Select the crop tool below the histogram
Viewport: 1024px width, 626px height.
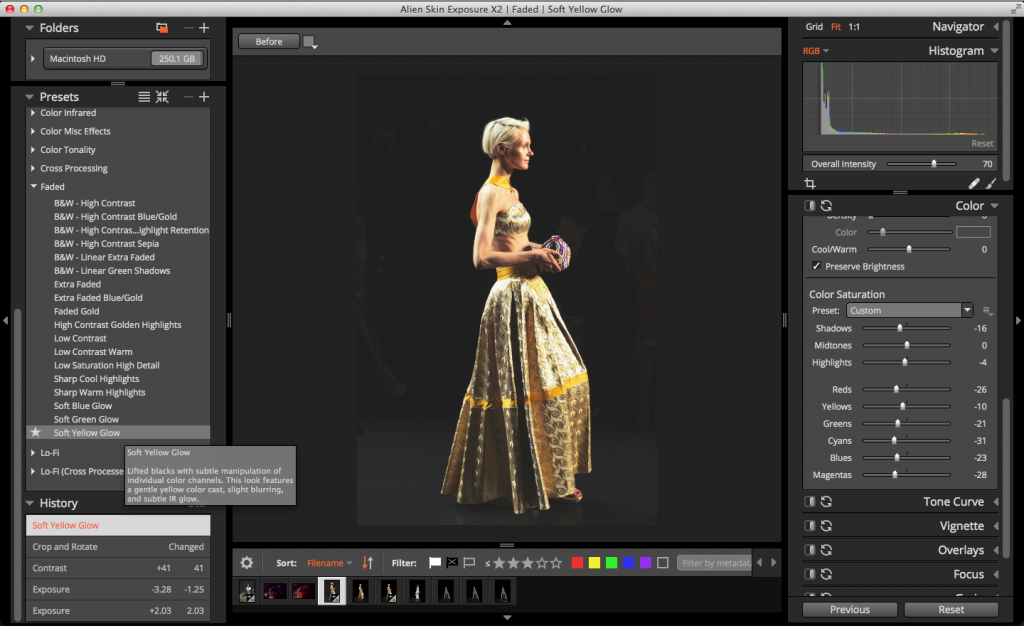810,184
